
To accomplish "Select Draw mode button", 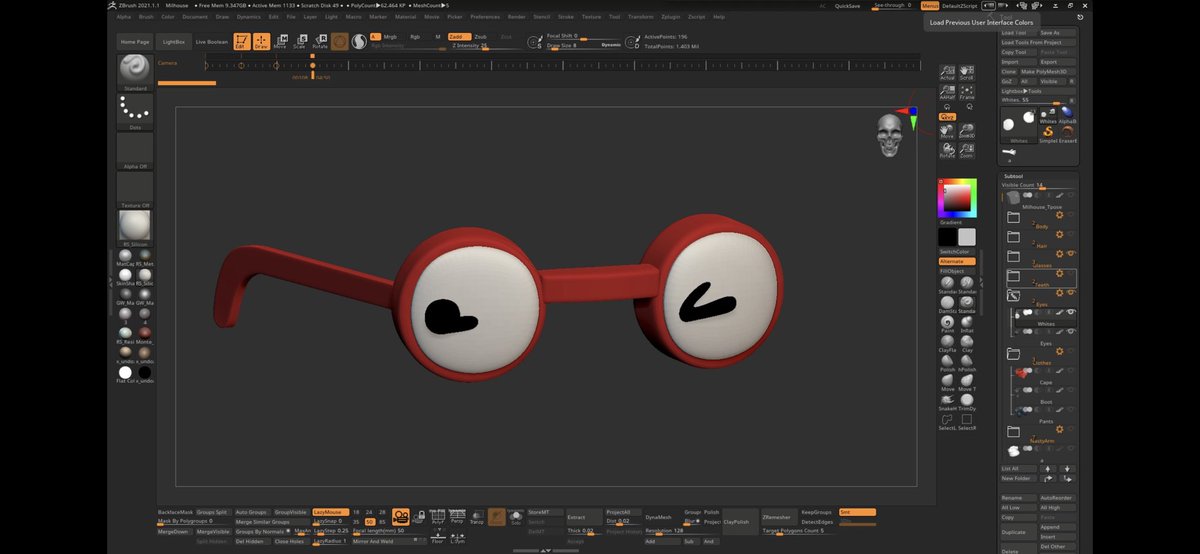I will (261, 42).
